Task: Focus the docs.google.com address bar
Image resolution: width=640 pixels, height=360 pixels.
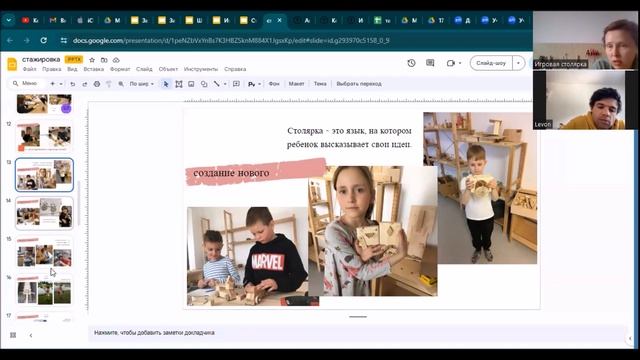Action: coord(231,40)
